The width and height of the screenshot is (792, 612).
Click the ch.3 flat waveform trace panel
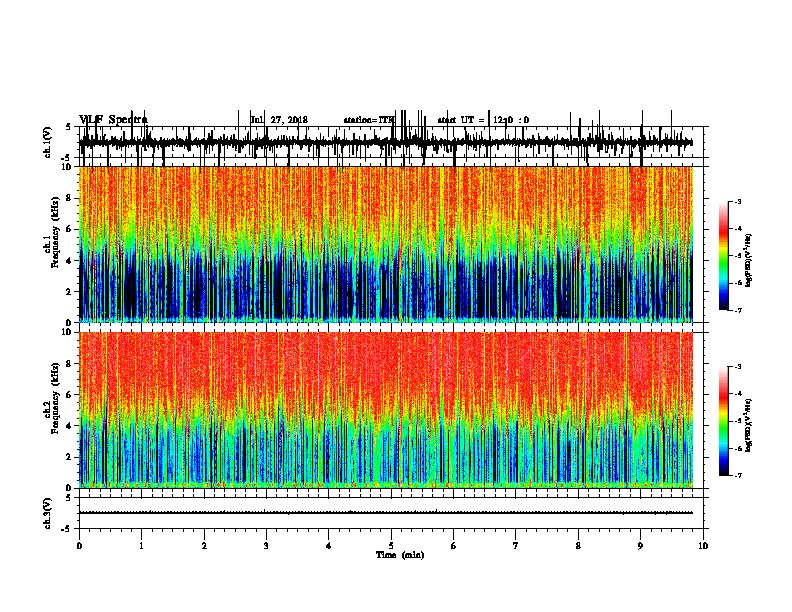point(391,513)
